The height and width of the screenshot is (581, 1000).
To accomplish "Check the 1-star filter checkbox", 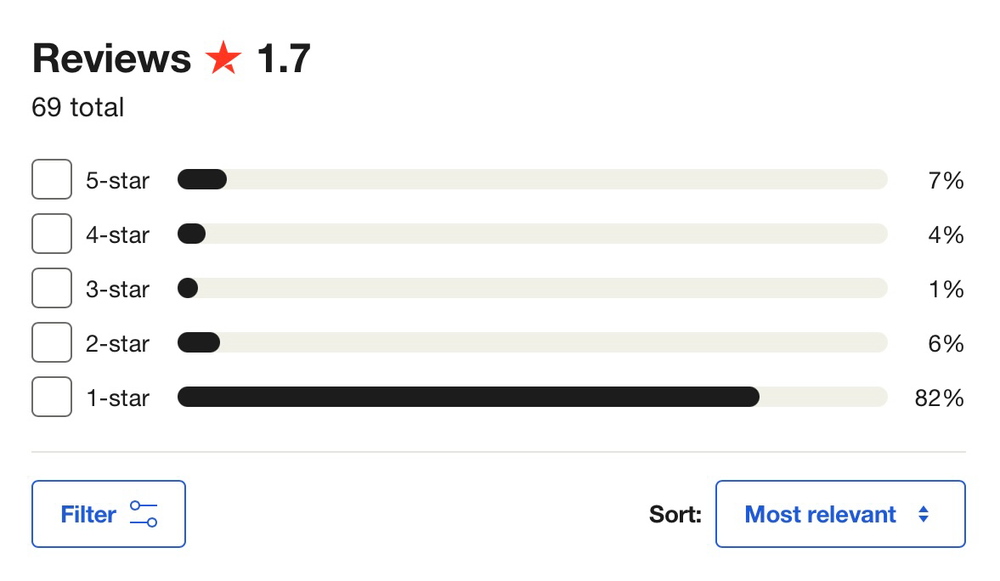I will pos(51,396).
